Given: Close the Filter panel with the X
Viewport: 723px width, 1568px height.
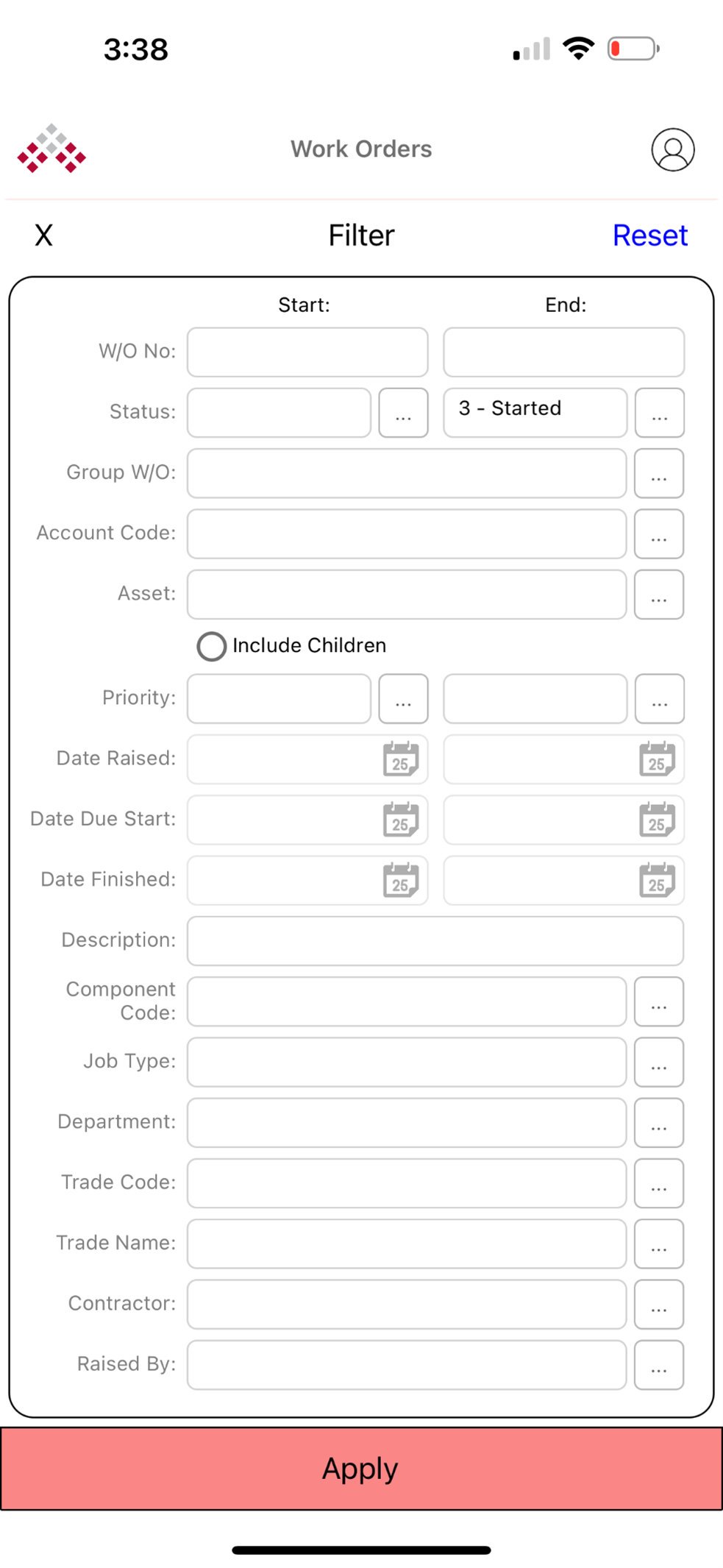Looking at the screenshot, I should click(43, 235).
